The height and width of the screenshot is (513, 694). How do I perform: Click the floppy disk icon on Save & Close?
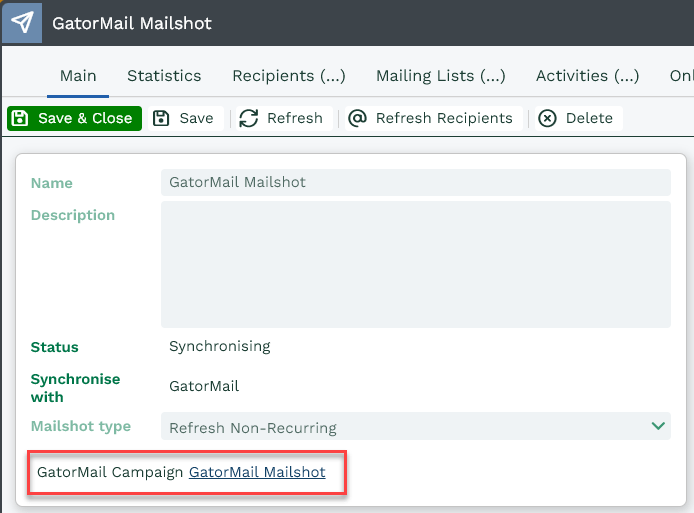pos(20,118)
